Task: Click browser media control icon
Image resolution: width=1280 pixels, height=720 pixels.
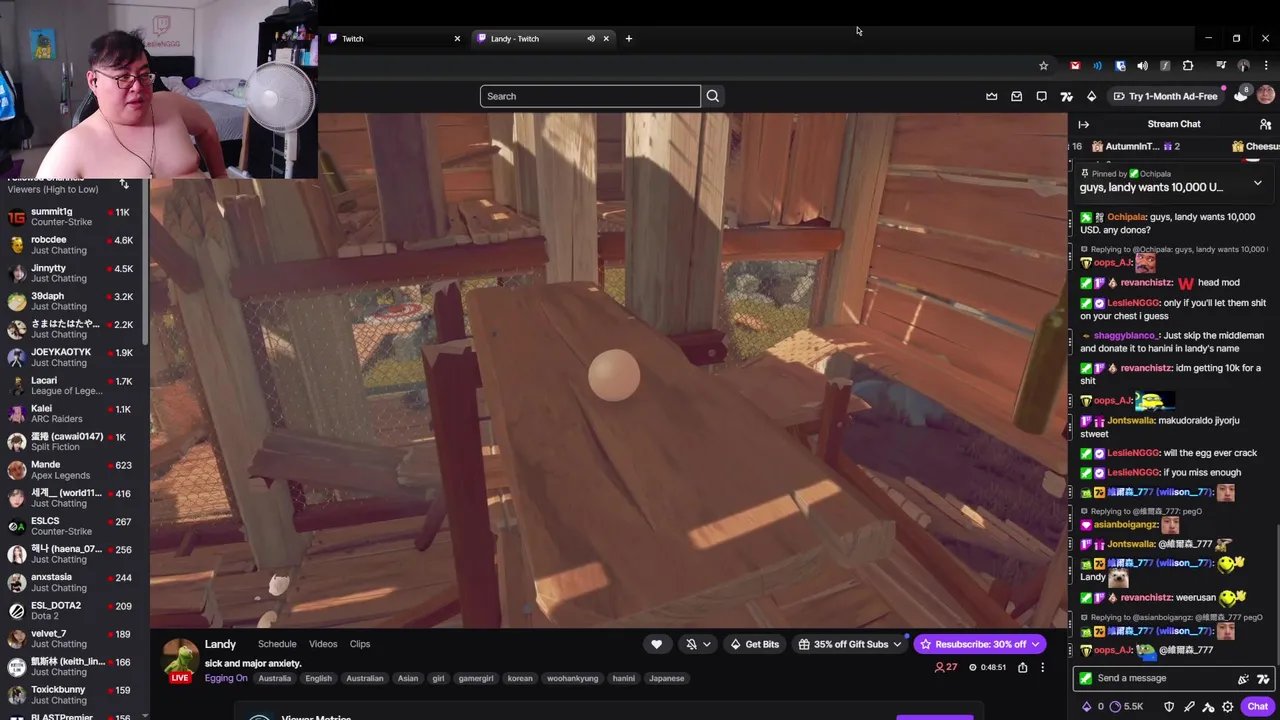Action: click(1221, 66)
